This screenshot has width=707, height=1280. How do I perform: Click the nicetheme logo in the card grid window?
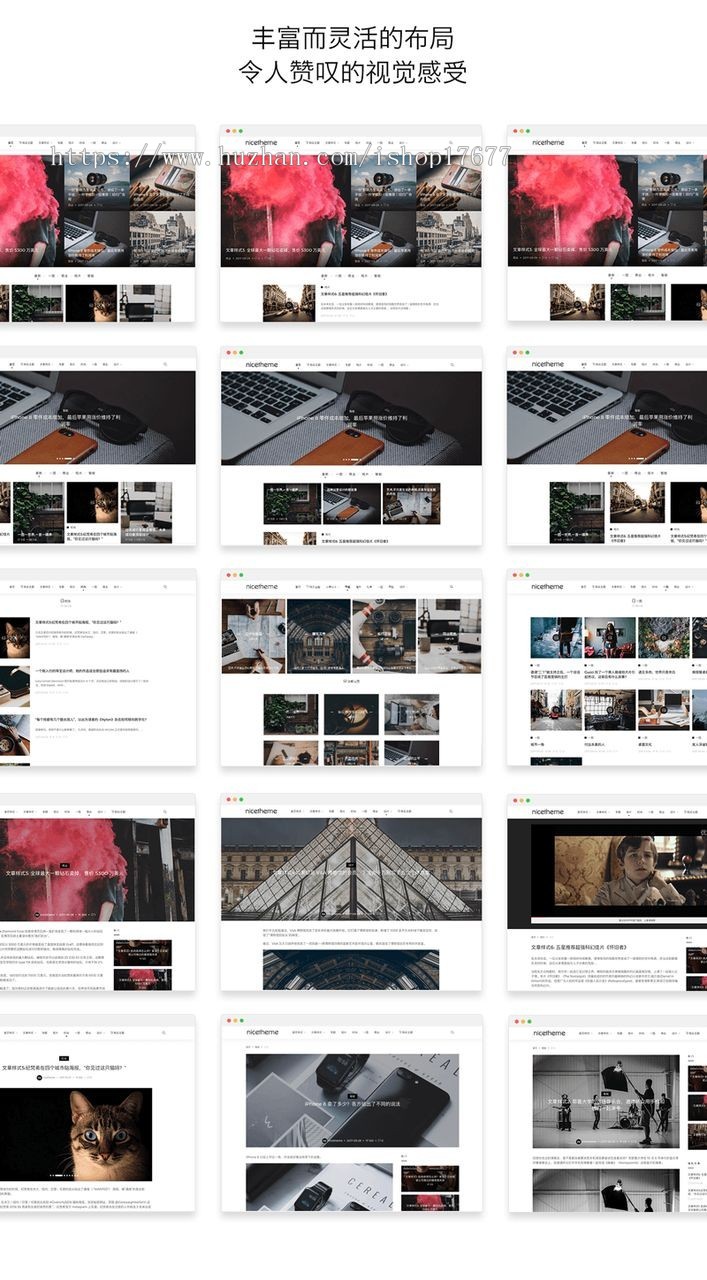point(548,587)
